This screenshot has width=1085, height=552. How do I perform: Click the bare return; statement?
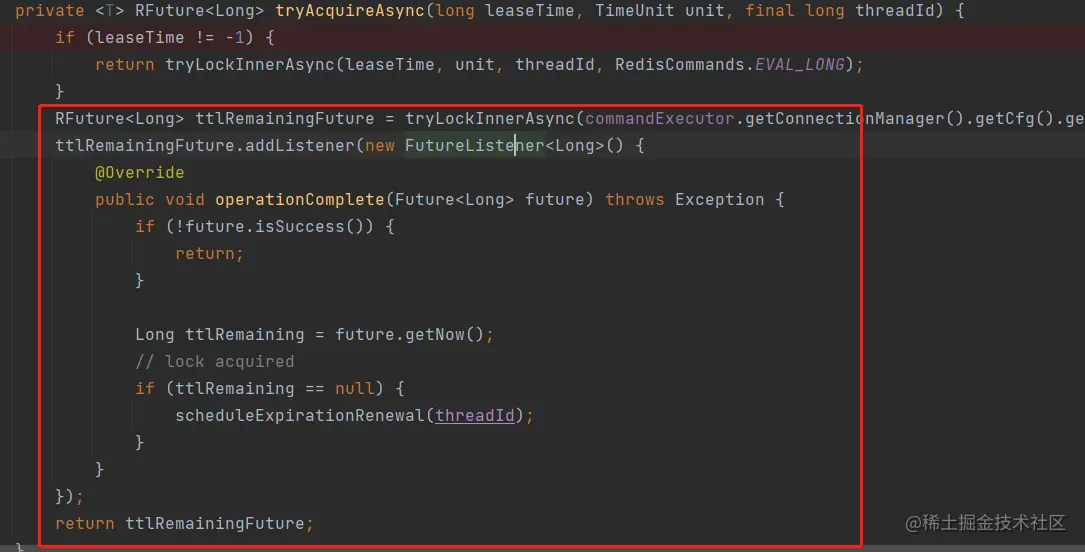pos(210,253)
